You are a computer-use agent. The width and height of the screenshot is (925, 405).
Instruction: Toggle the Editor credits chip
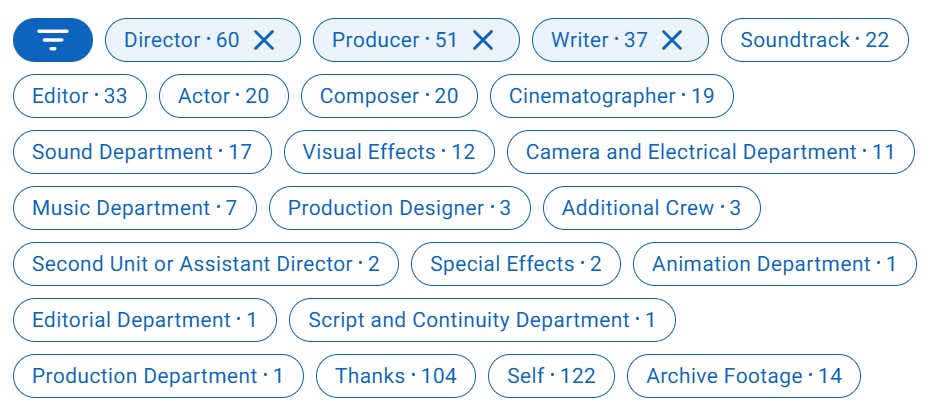point(80,96)
